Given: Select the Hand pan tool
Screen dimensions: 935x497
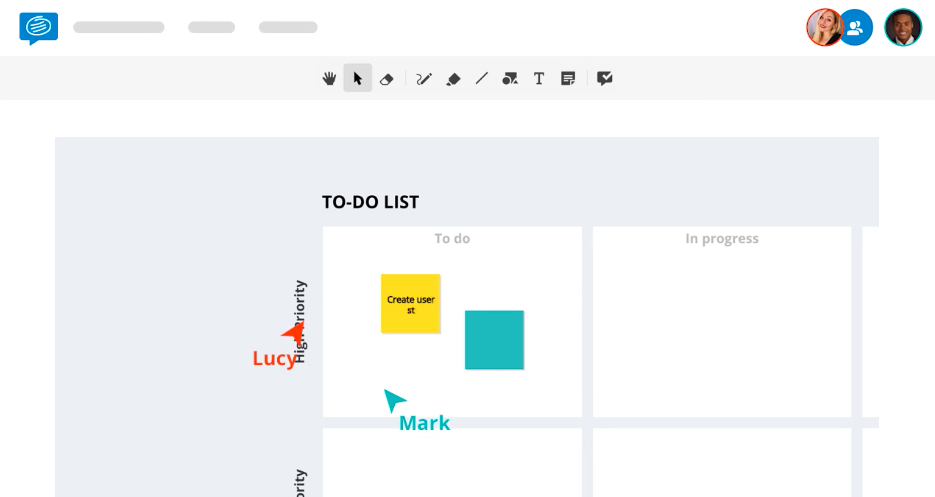Looking at the screenshot, I should [329, 78].
